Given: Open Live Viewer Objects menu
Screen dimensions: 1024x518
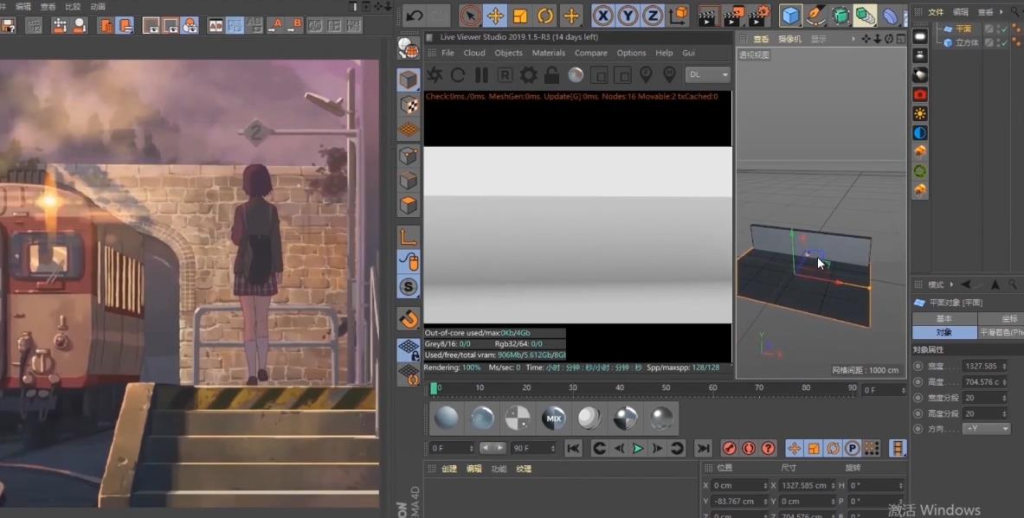Looking at the screenshot, I should [508, 53].
